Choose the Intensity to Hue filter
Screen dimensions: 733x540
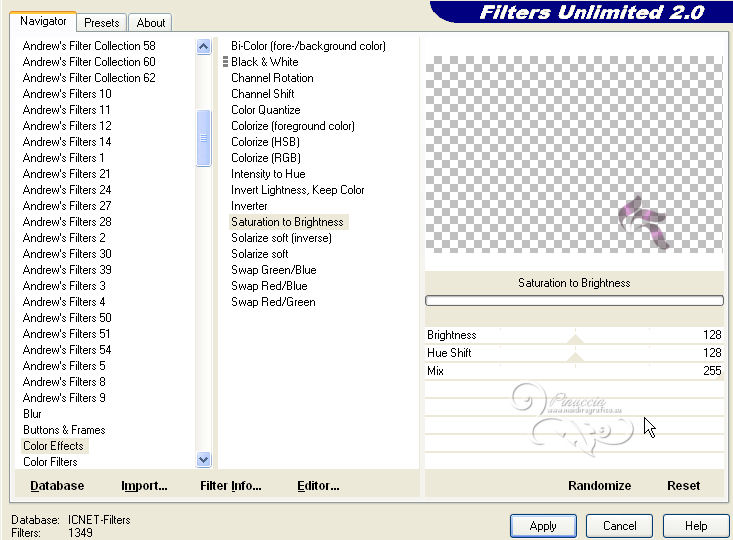pos(268,174)
